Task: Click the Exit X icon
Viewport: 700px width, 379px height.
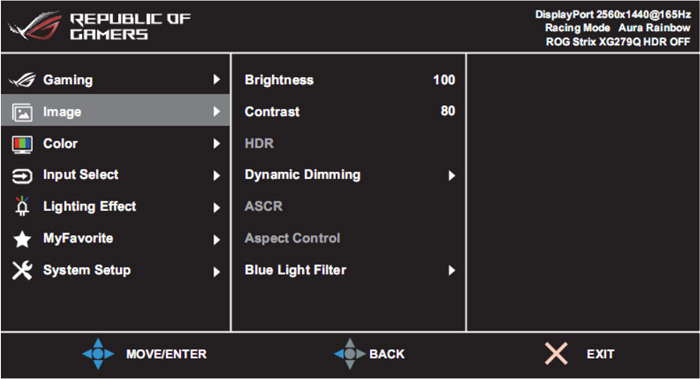Action: (x=556, y=354)
